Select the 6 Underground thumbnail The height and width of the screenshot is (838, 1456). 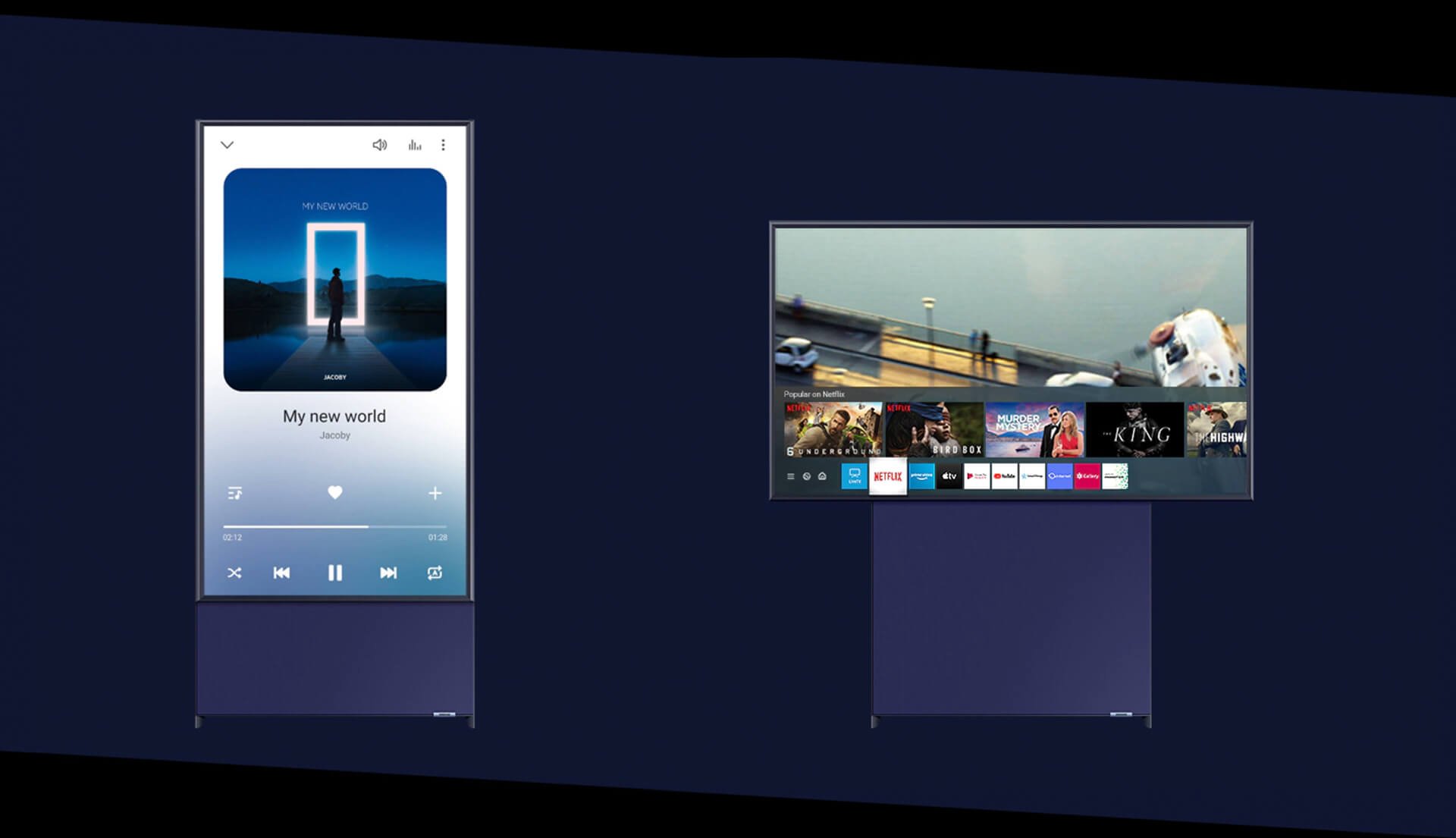833,429
